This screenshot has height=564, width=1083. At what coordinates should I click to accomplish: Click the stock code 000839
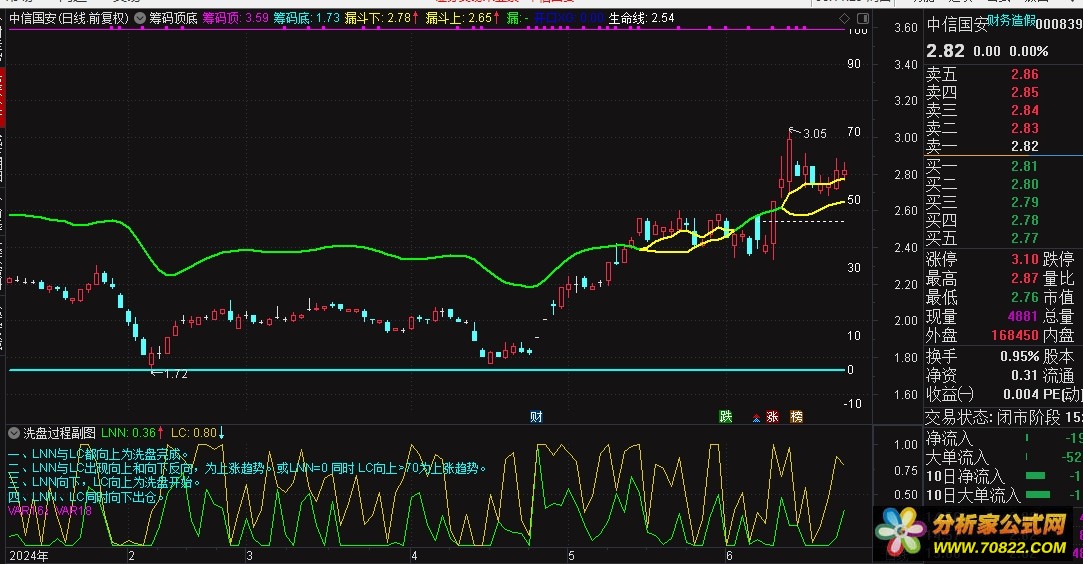(x=1058, y=24)
